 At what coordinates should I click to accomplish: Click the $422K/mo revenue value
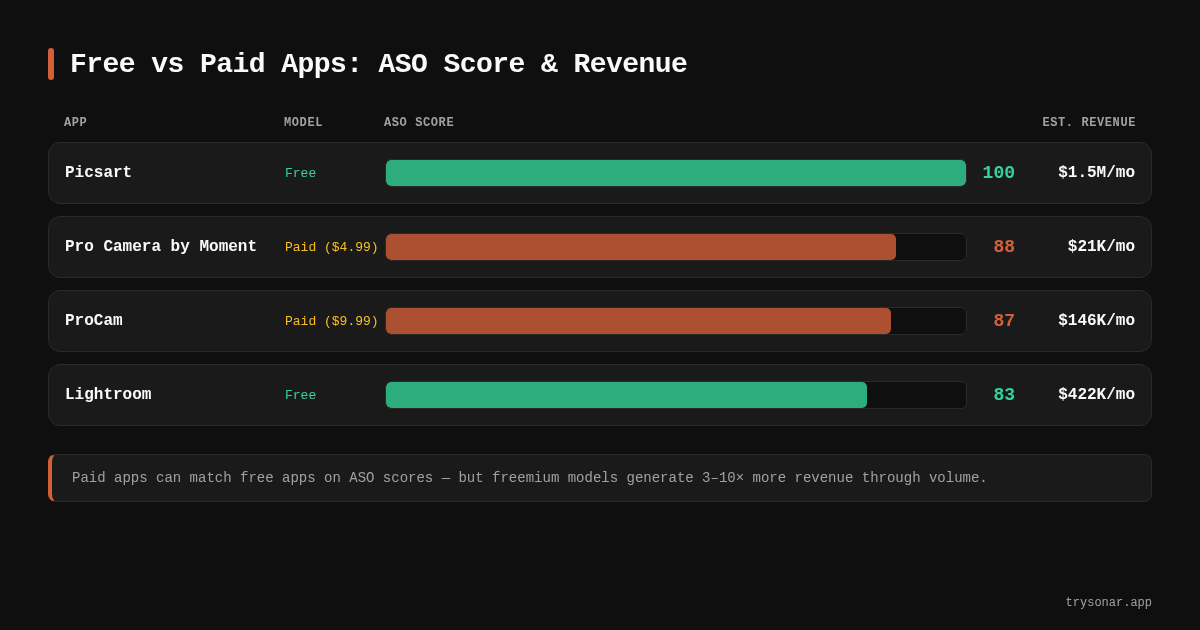click(1096, 395)
